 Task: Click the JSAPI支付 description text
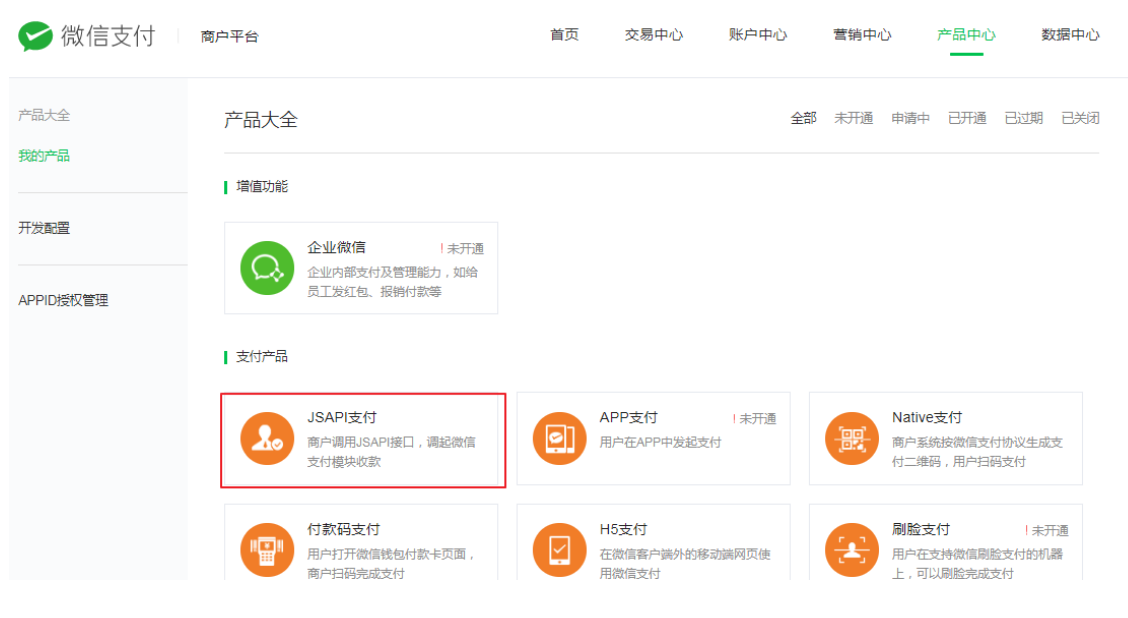click(391, 452)
